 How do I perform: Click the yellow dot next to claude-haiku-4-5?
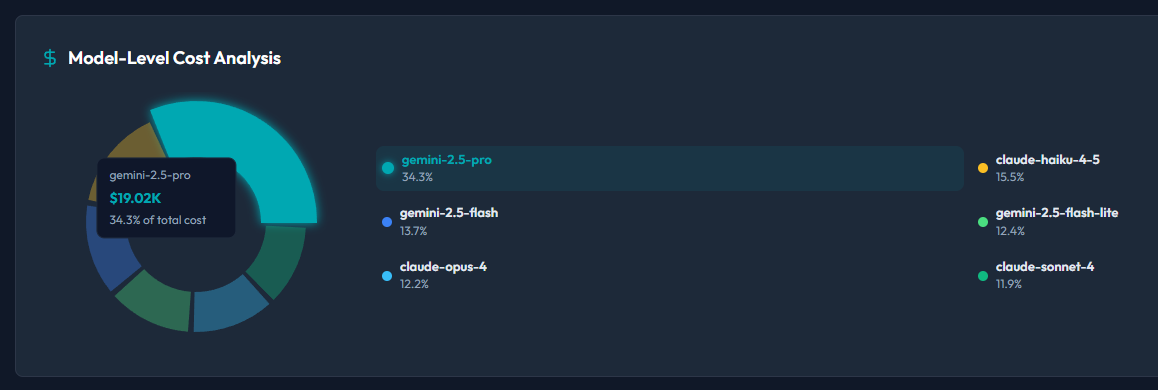pyautogui.click(x=983, y=168)
